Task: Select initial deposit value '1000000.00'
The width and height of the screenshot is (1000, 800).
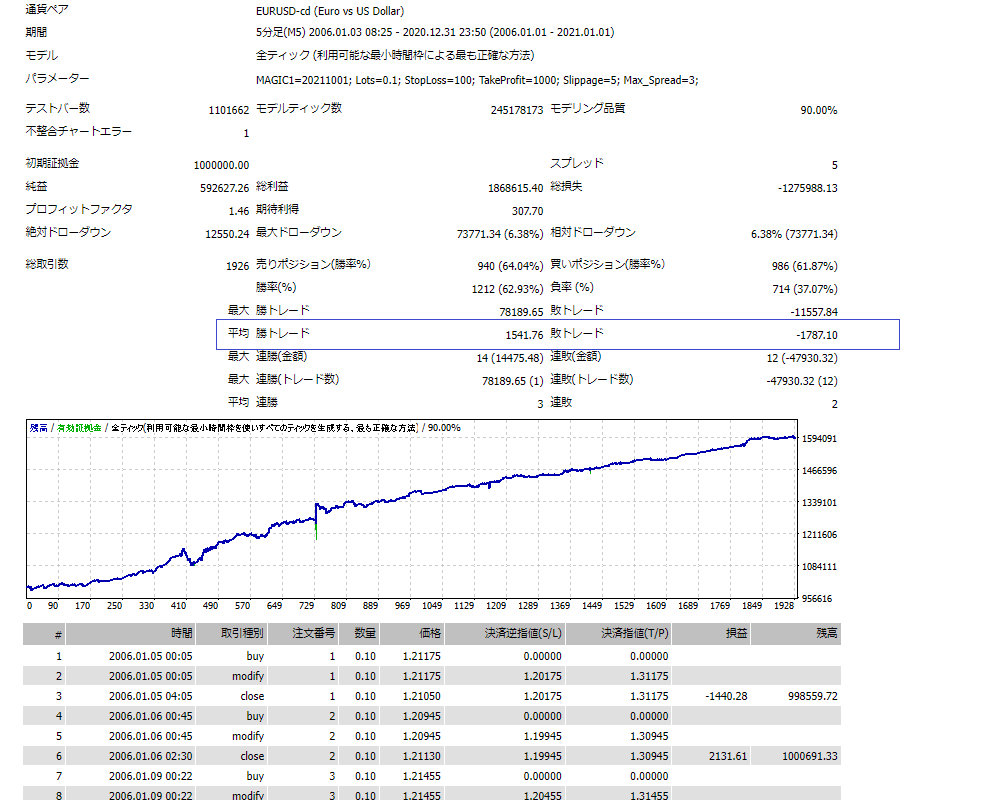Action: click(x=221, y=165)
